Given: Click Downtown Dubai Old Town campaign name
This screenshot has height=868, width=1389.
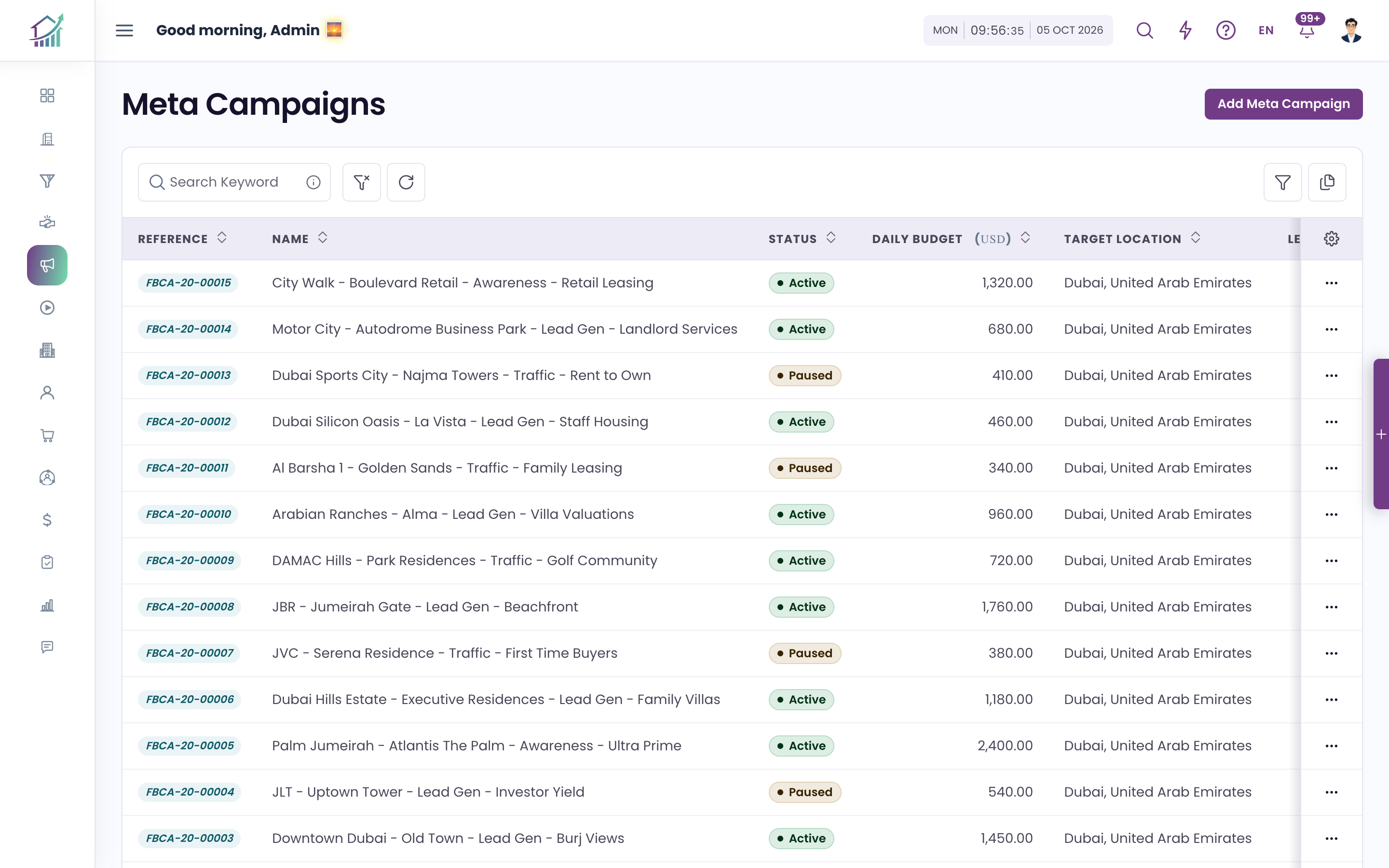Looking at the screenshot, I should tap(448, 838).
